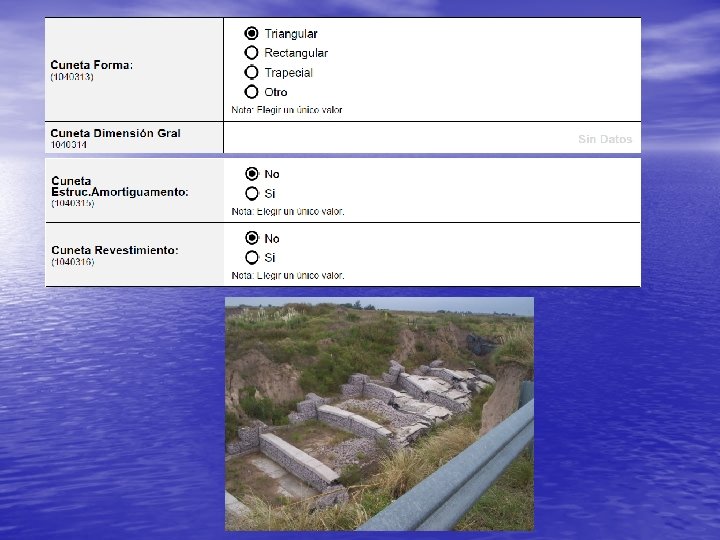Click code (1040316) under Cuneta Revestimiento
Viewport: 720px width, 540px height.
tap(73, 262)
